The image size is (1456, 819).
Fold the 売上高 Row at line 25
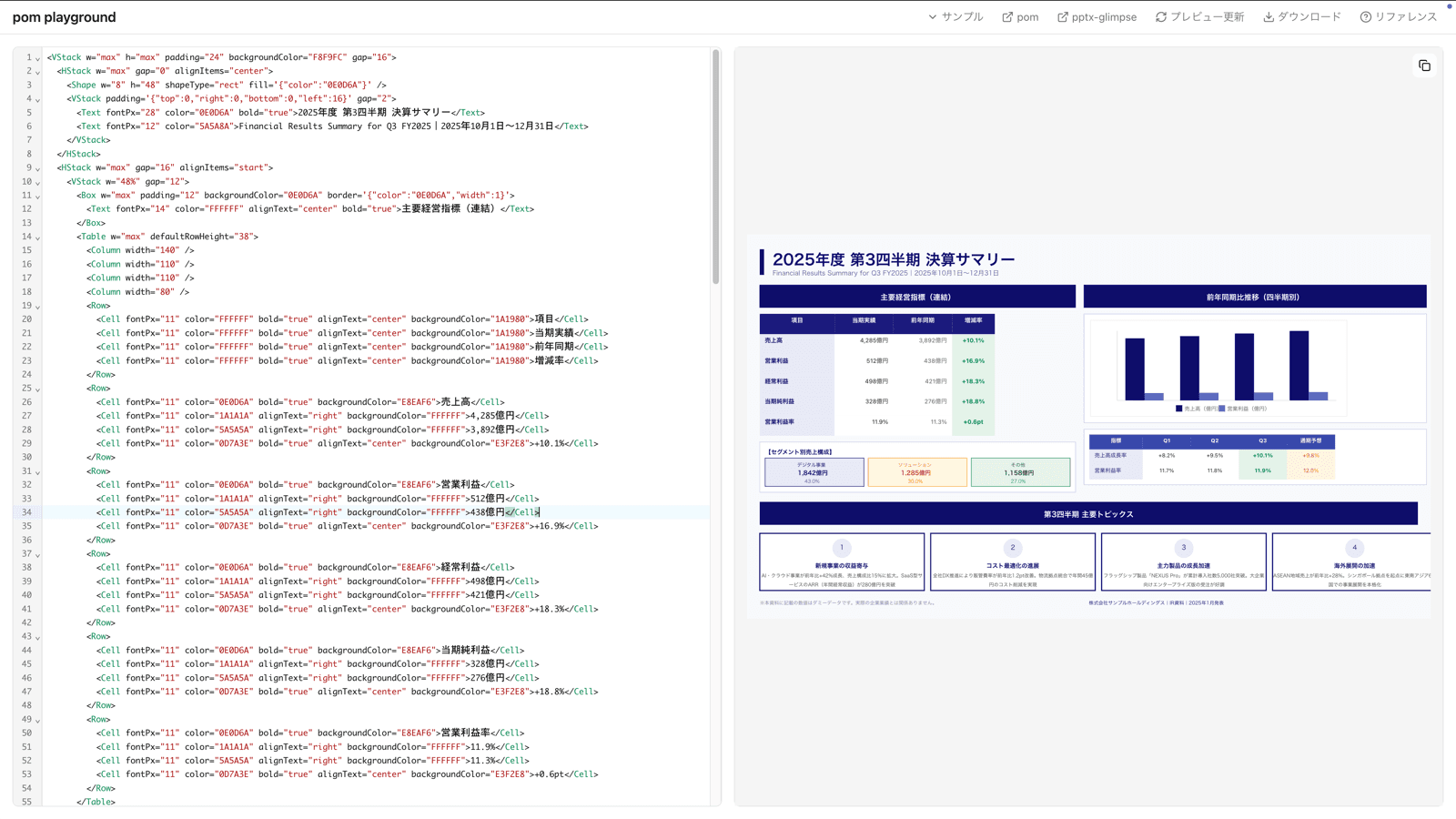[x=37, y=389]
